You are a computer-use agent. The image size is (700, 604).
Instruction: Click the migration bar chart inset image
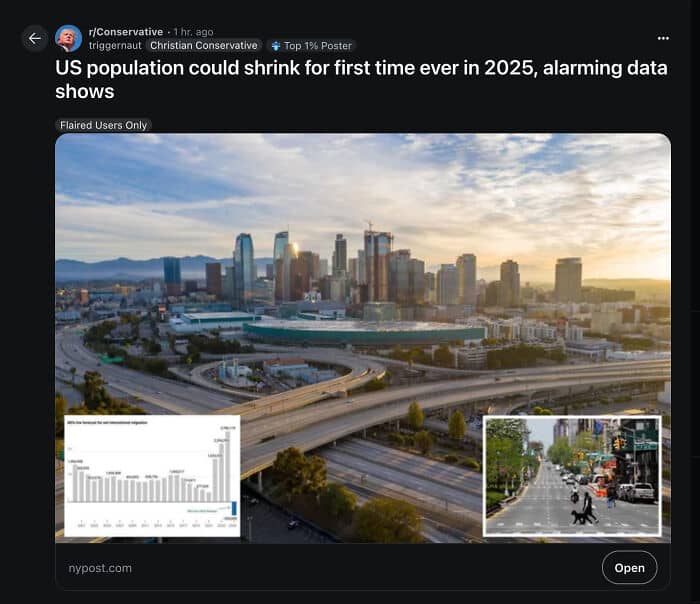[x=152, y=476]
